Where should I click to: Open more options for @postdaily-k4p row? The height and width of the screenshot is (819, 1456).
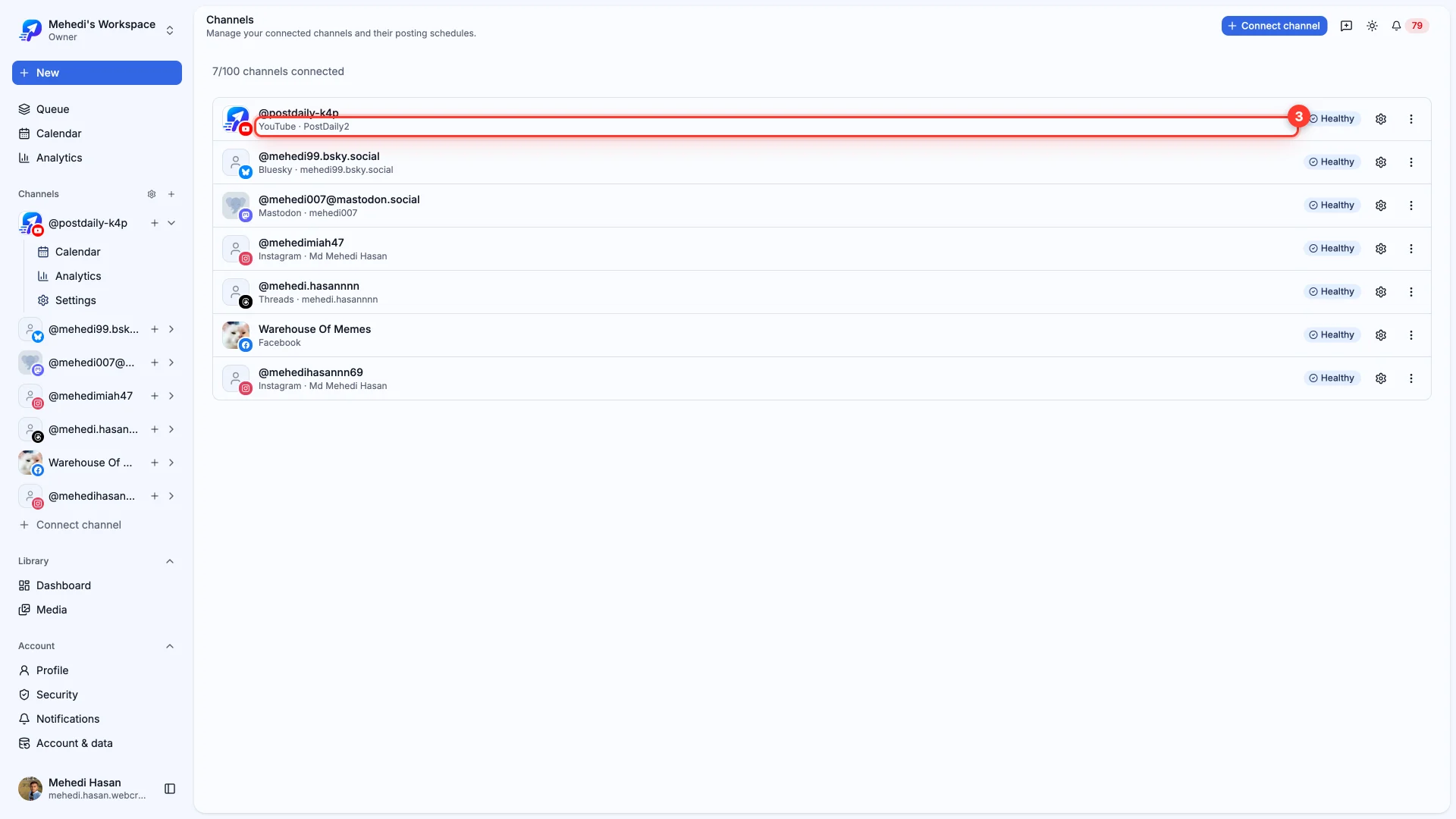point(1411,119)
